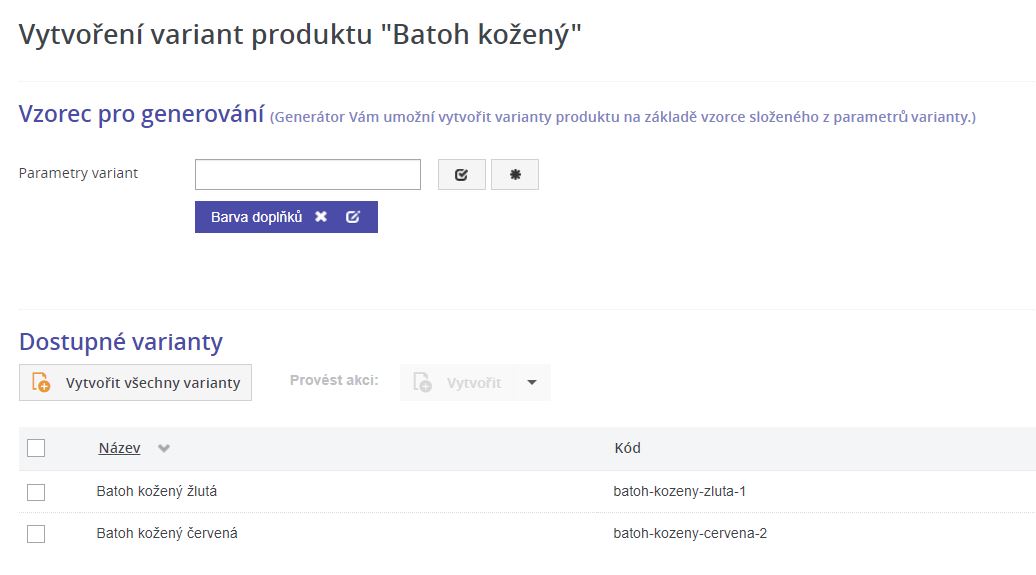The height and width of the screenshot is (575, 1036).
Task: Click the code batoh-kozeny-cervena-2
Action: click(690, 533)
